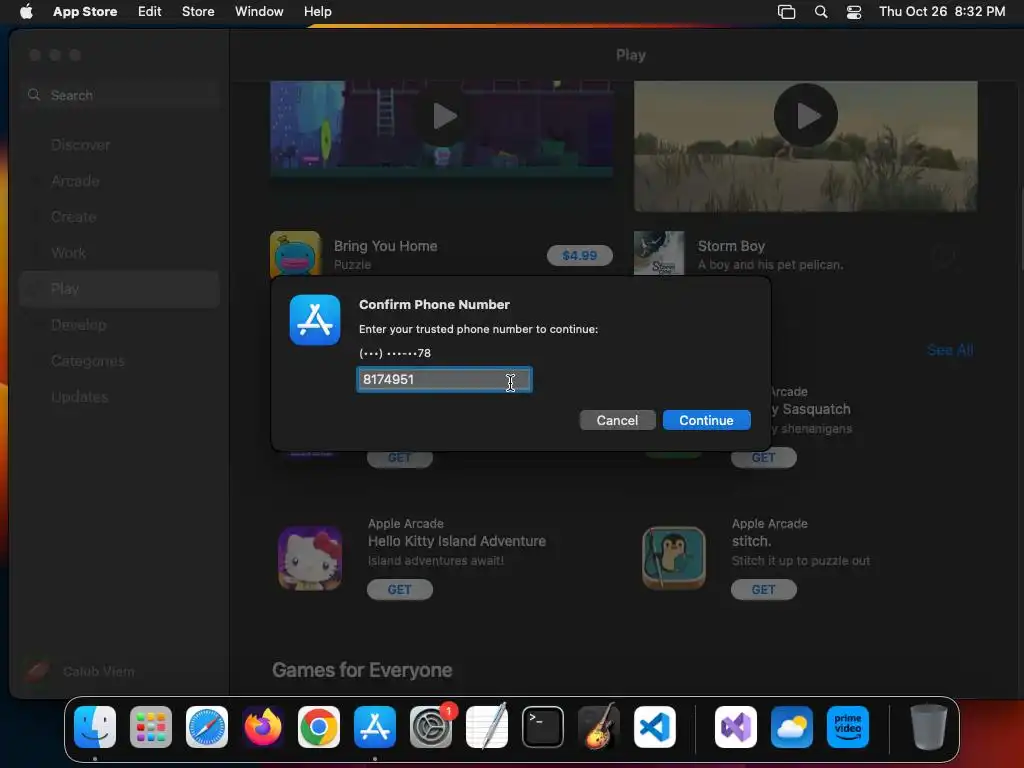Open the Apple menu
This screenshot has height=768, width=1024.
pos(26,11)
